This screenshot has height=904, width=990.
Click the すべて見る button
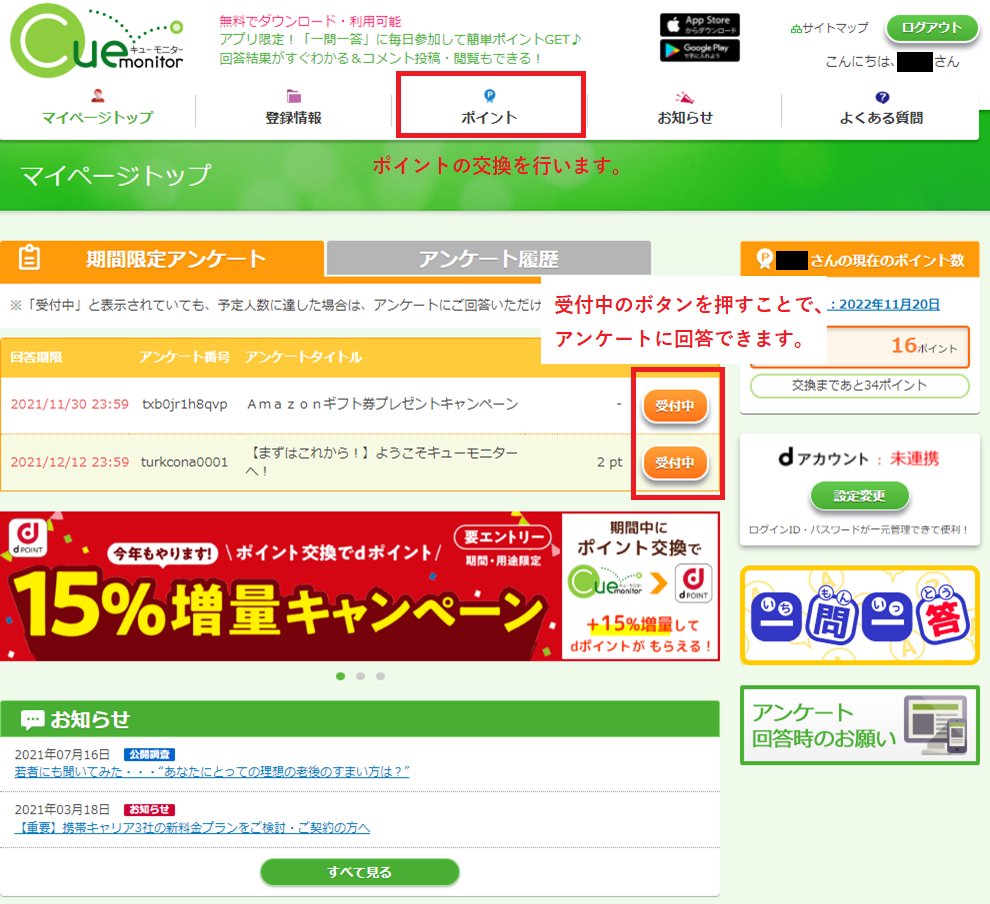[x=360, y=872]
